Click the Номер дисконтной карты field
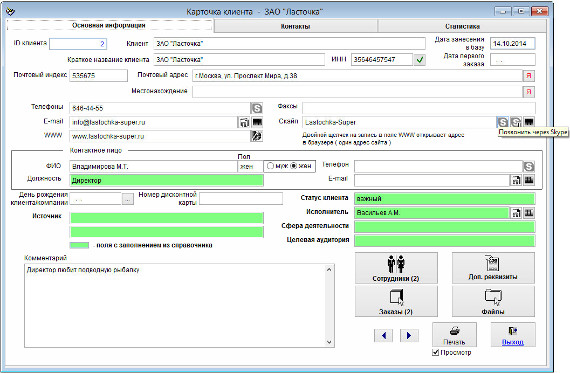The height and width of the screenshot is (373, 570). point(241,199)
